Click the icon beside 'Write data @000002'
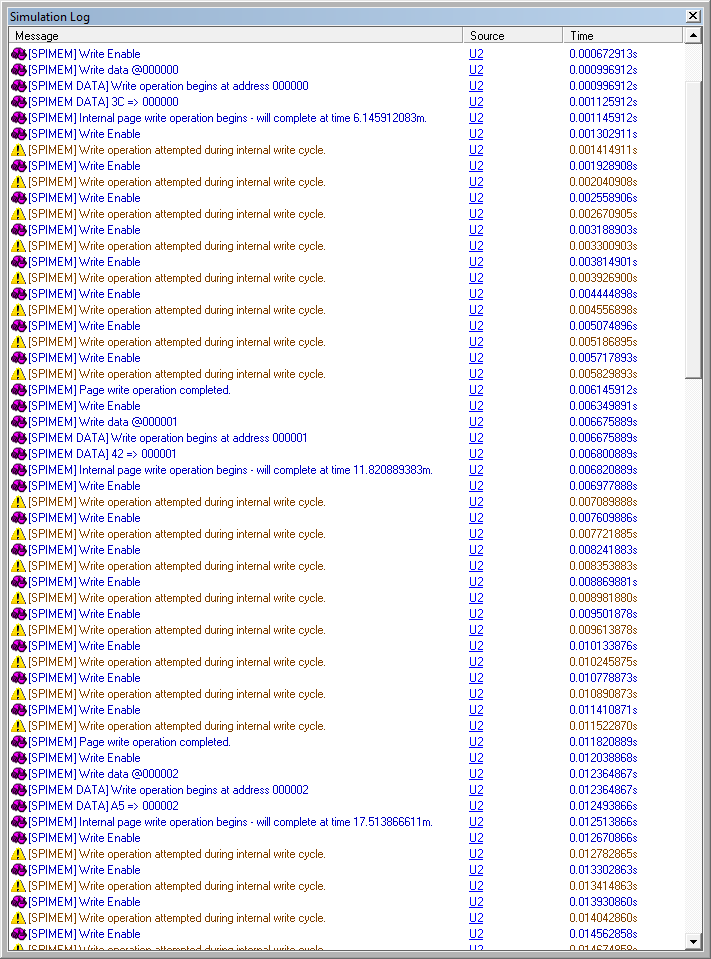711x959 pixels. [18, 774]
